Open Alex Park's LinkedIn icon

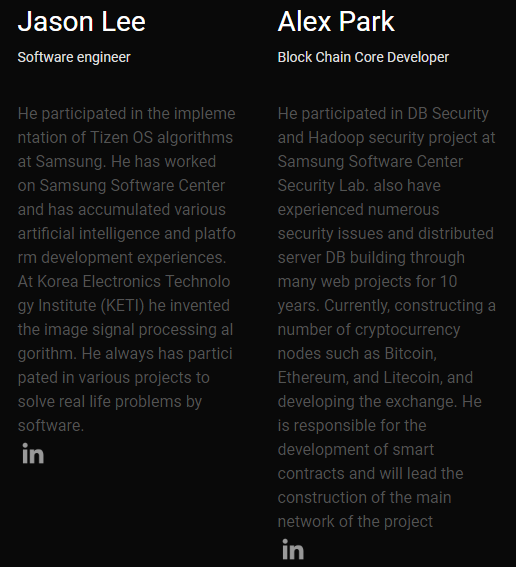293,549
